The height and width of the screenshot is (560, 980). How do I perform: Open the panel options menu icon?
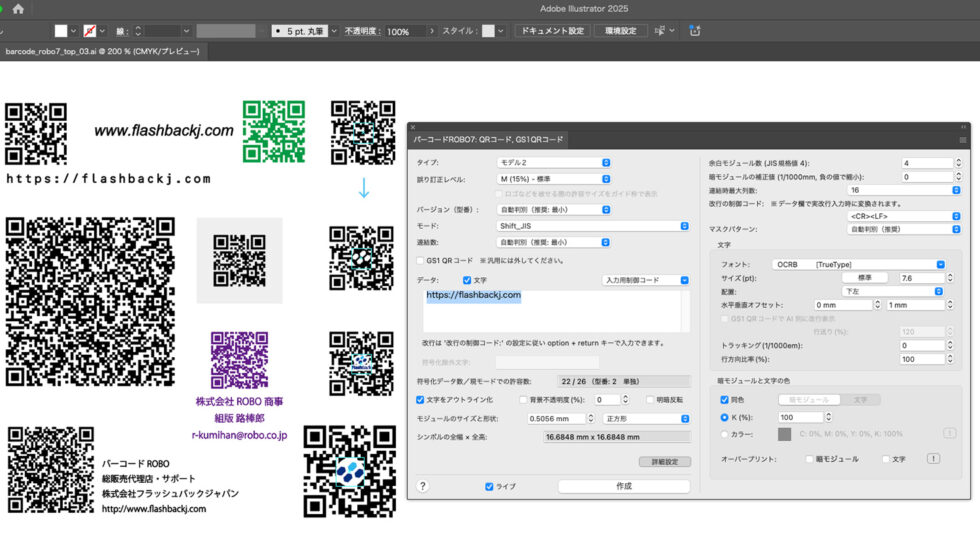point(962,140)
